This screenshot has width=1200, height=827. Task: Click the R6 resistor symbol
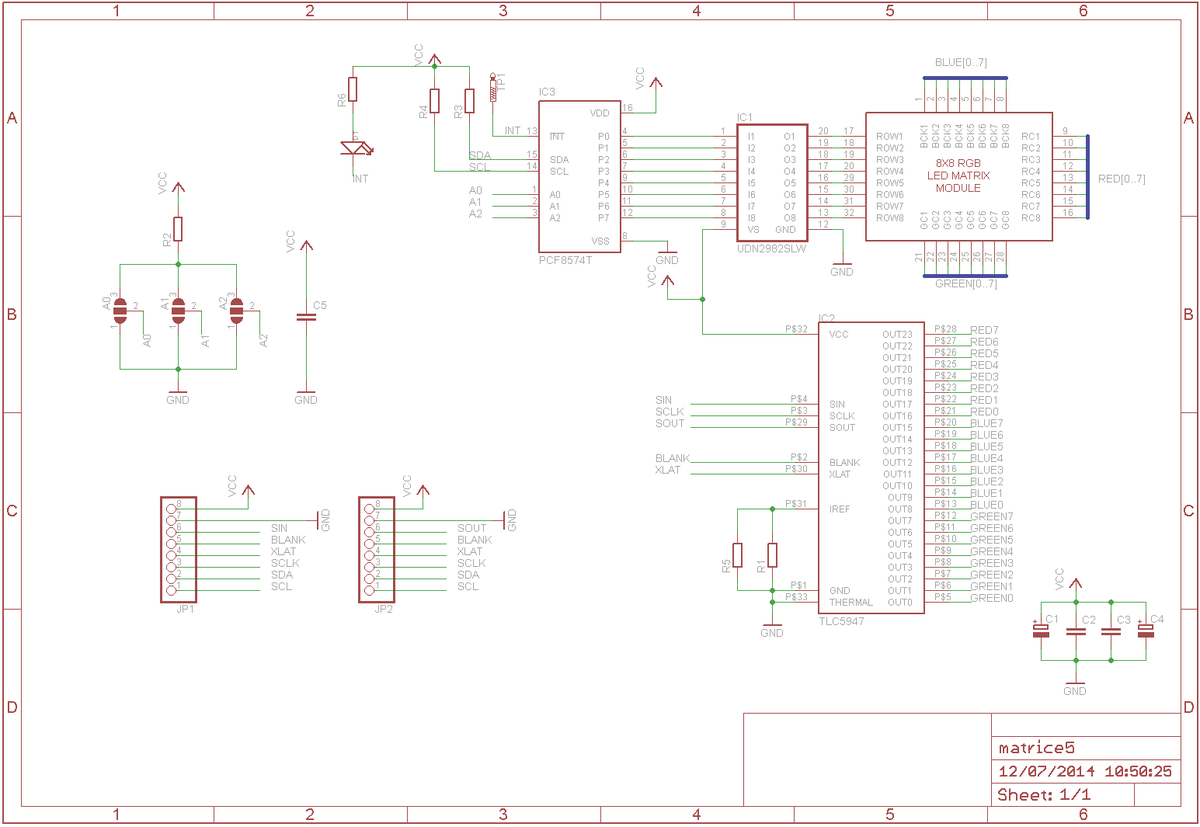click(x=352, y=92)
